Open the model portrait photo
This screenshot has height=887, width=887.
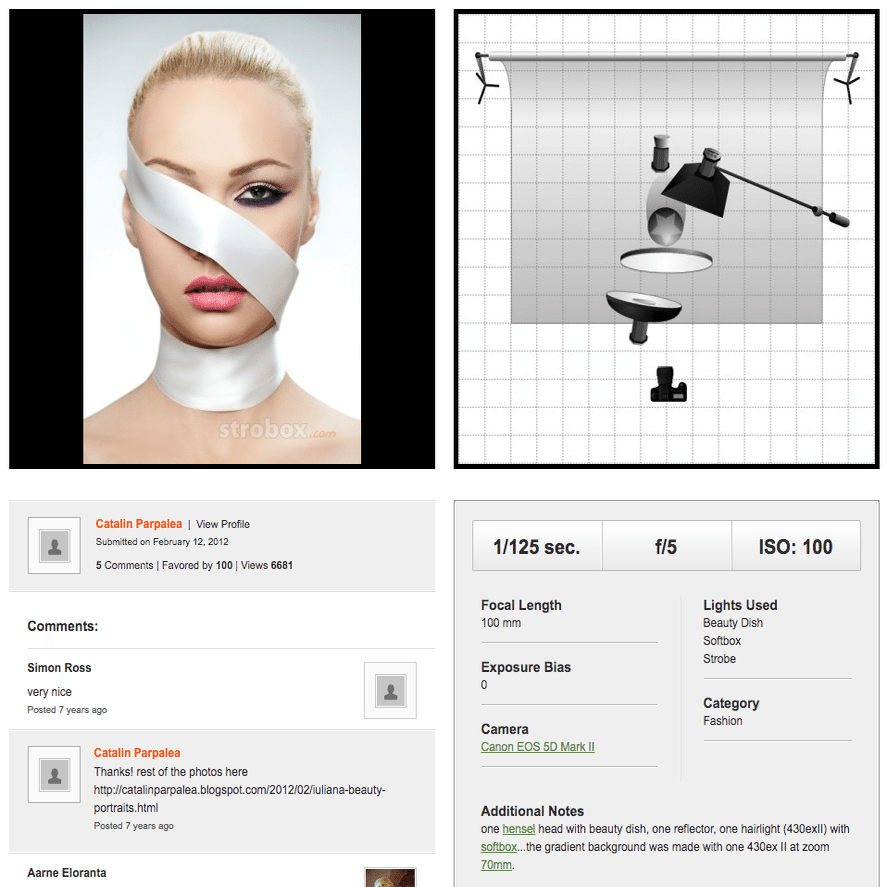[x=222, y=239]
